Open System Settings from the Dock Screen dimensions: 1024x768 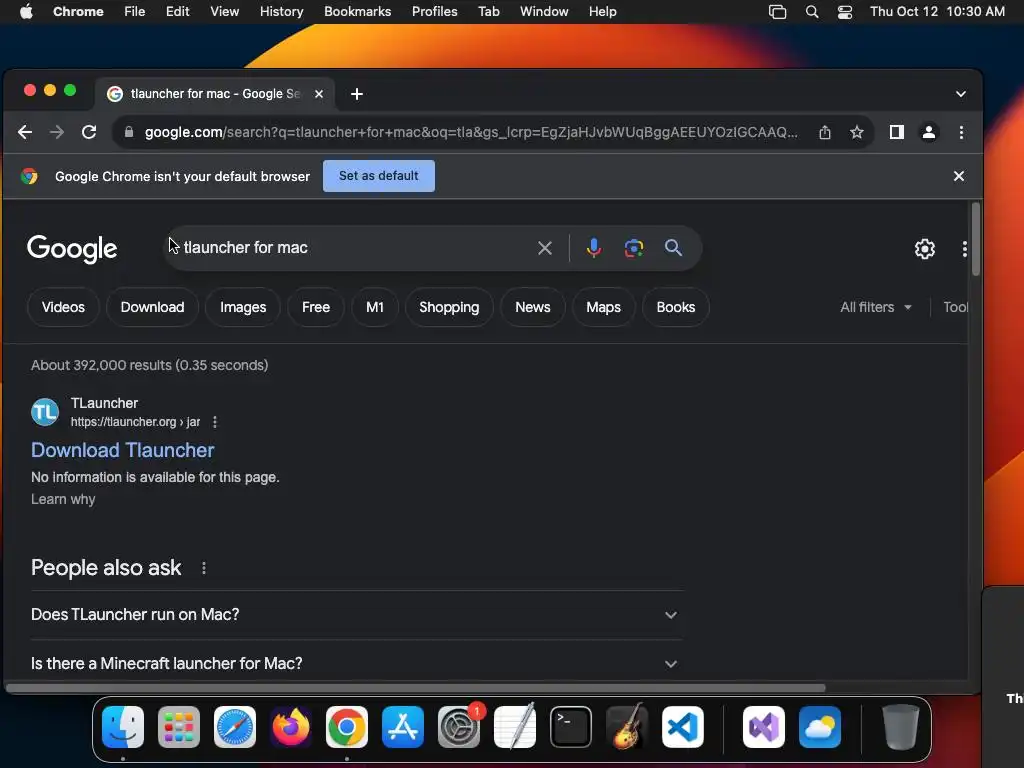tap(459, 727)
